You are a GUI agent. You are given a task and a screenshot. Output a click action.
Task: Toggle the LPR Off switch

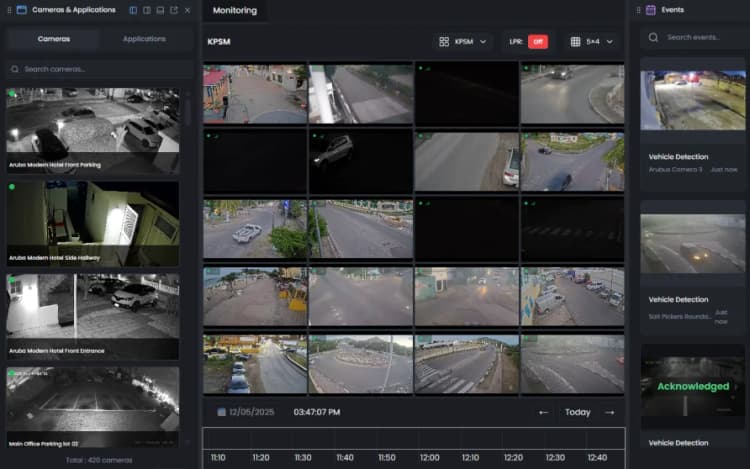[x=538, y=42]
